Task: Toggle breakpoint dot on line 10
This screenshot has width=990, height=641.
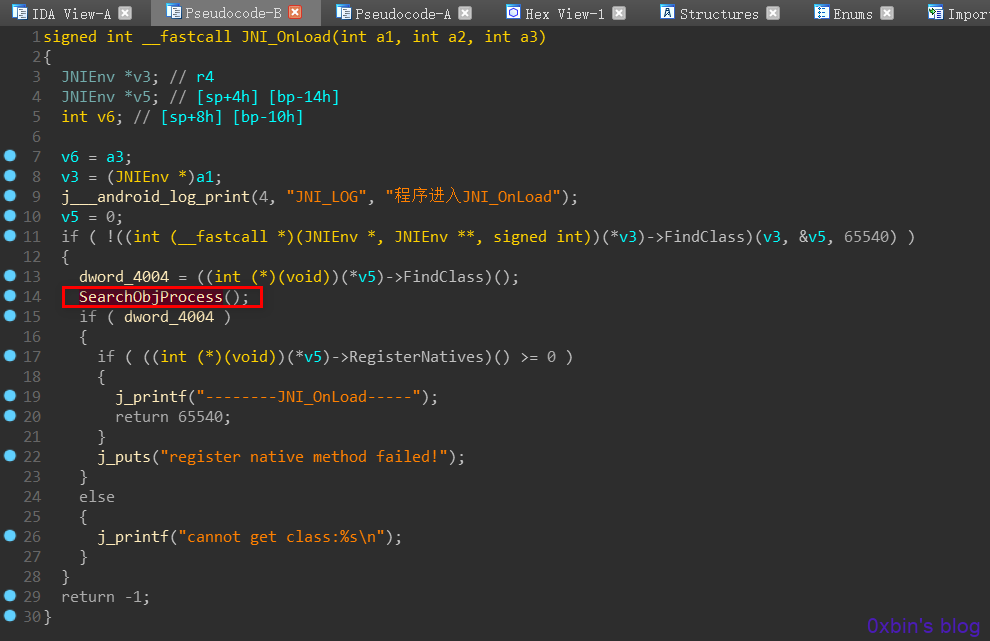Action: coord(10,215)
